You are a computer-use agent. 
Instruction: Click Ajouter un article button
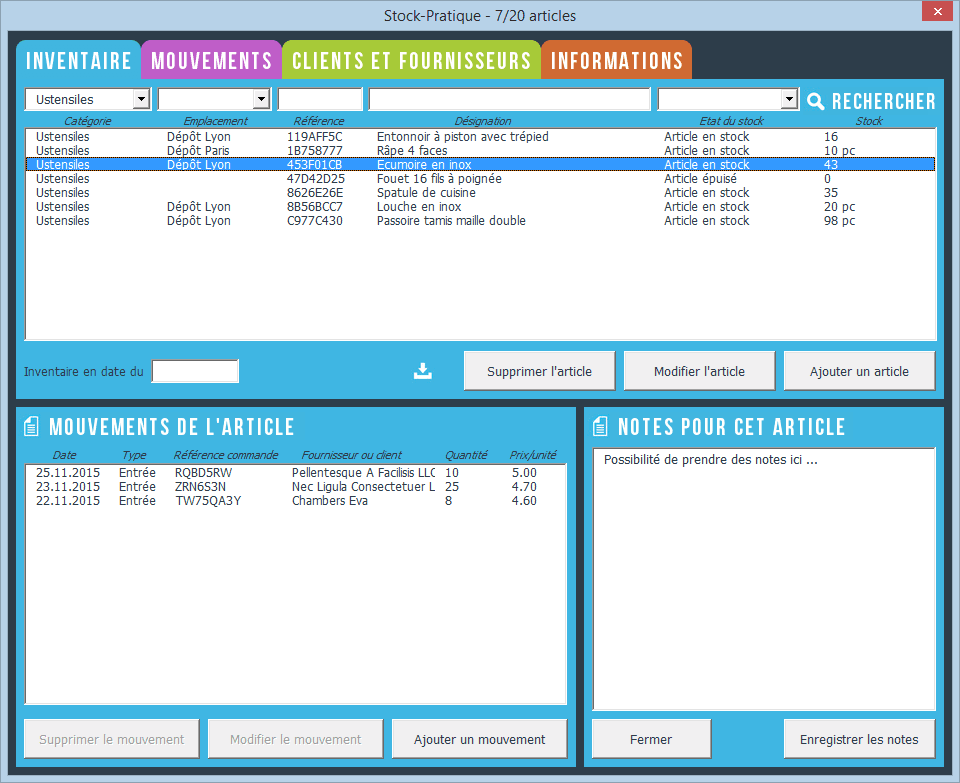pos(859,371)
